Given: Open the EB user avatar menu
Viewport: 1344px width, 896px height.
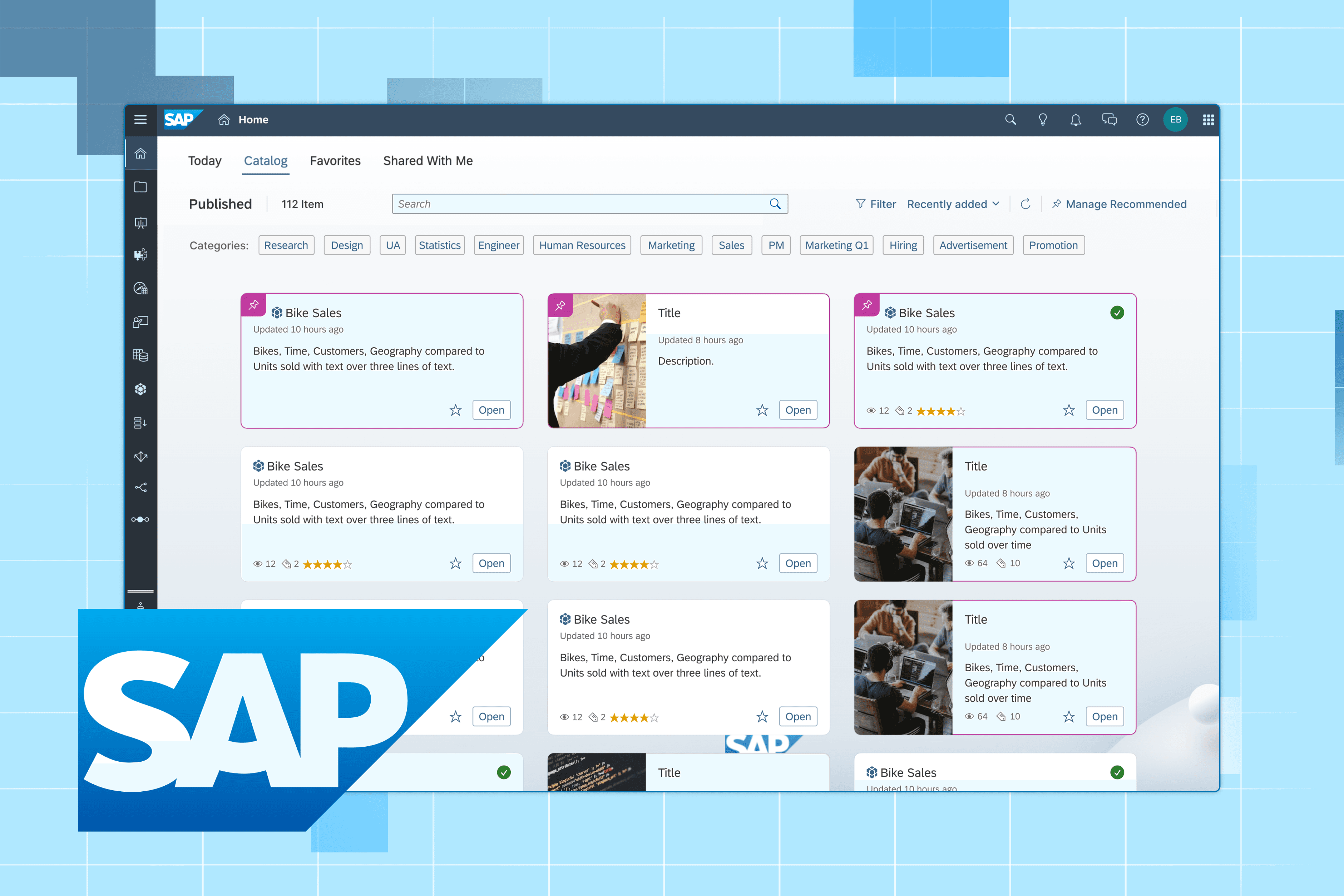Looking at the screenshot, I should [x=1175, y=119].
